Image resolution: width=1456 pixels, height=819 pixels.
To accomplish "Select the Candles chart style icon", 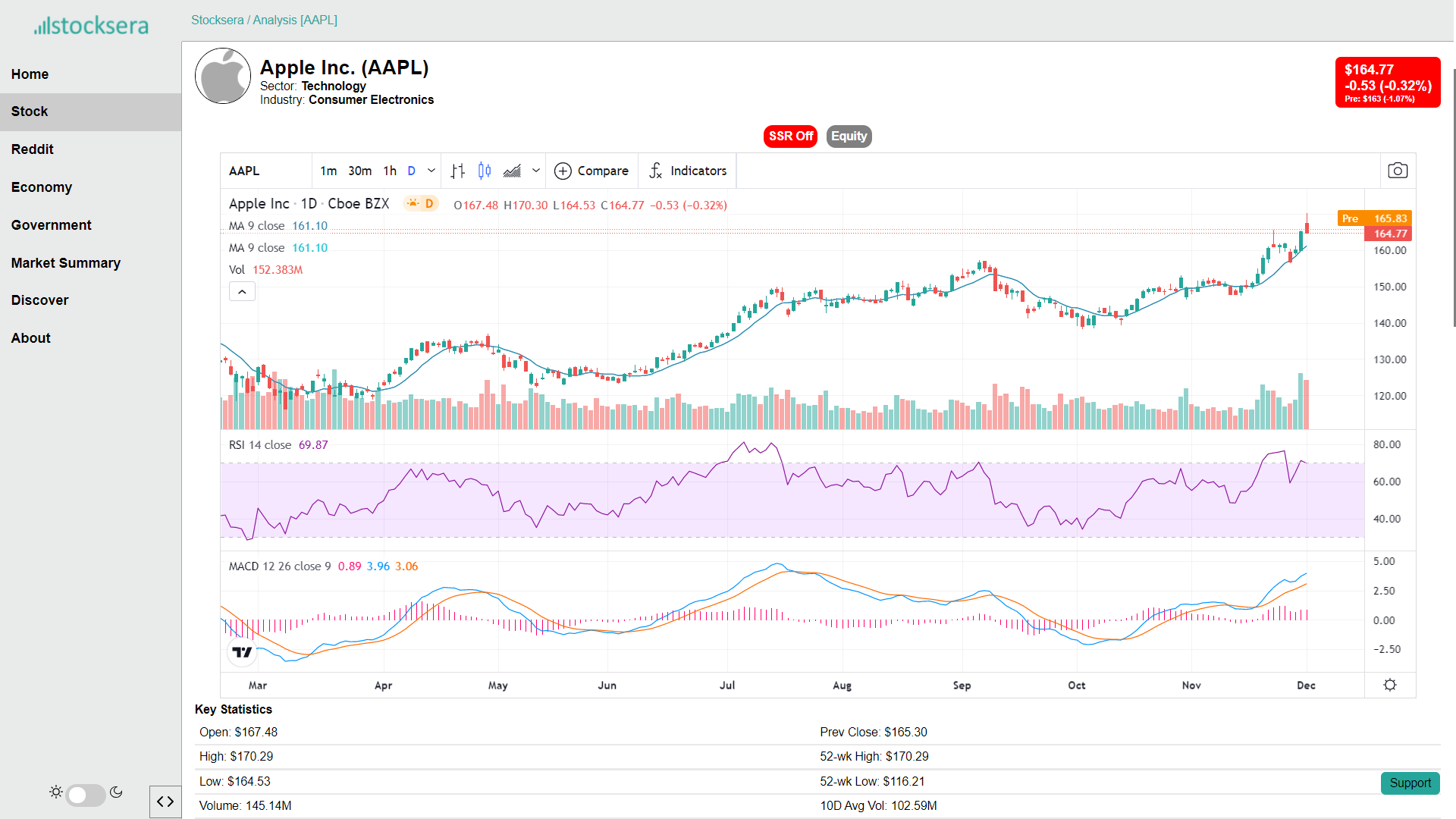I will click(485, 171).
